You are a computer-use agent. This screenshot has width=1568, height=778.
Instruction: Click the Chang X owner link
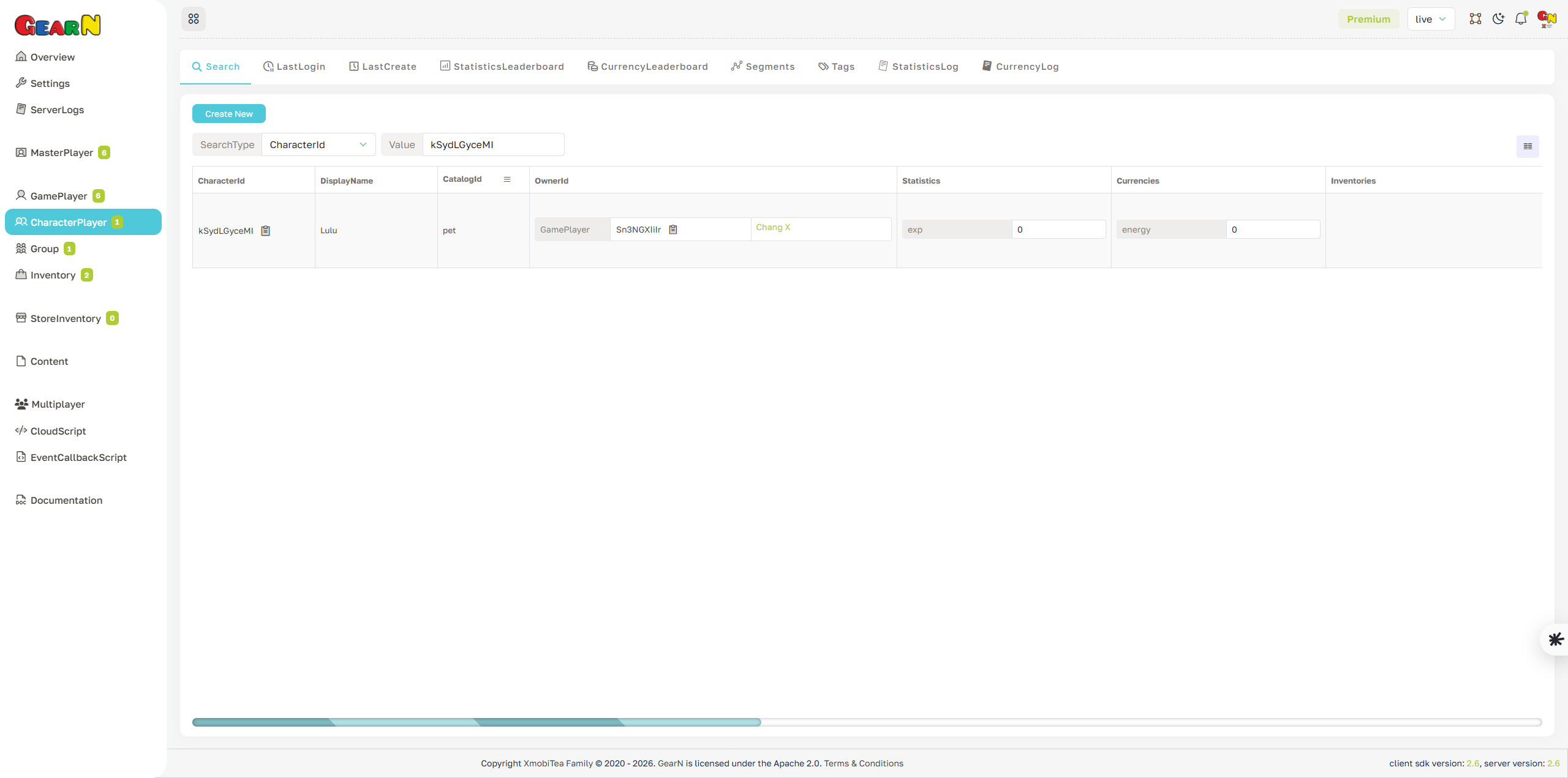773,227
